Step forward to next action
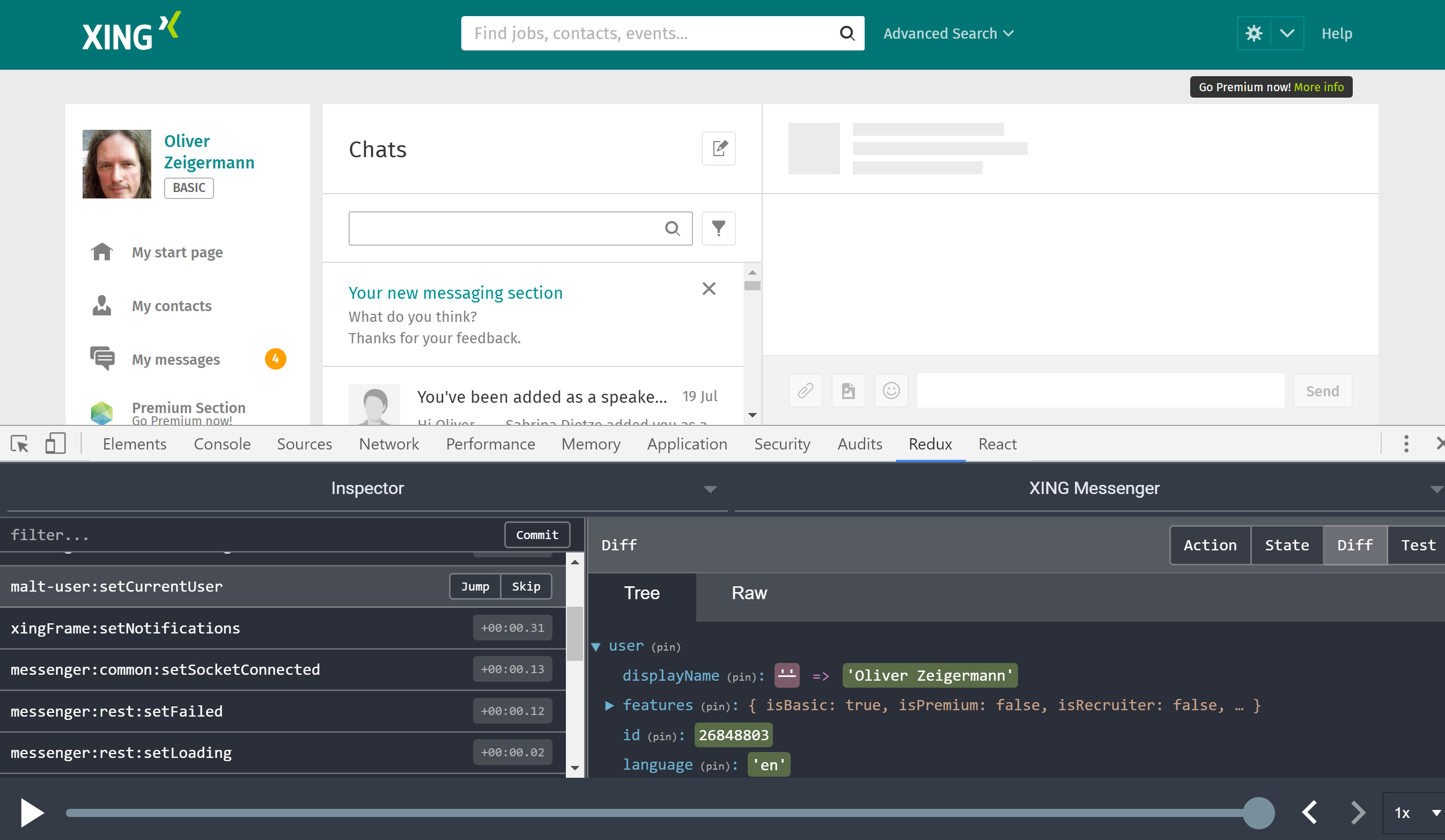 pos(1358,813)
